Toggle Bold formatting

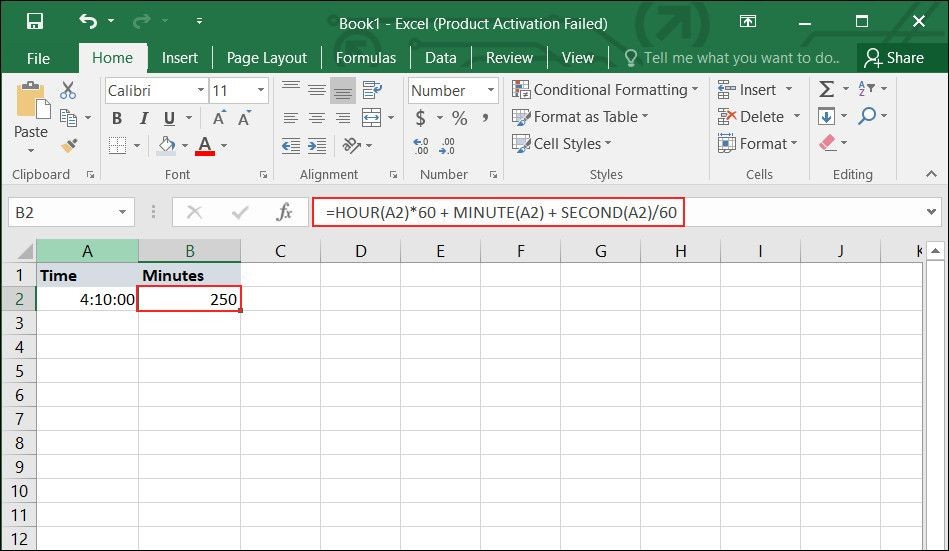click(x=117, y=117)
